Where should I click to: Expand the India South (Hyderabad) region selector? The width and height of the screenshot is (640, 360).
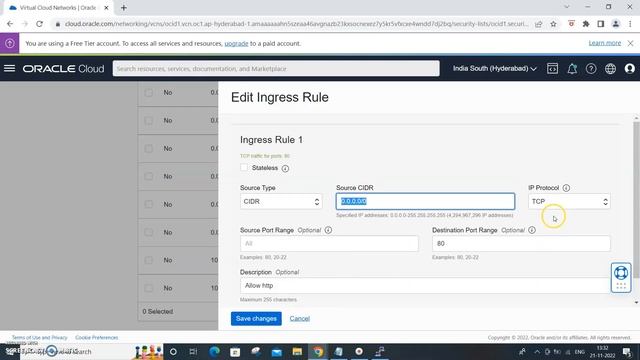pyautogui.click(x=494, y=69)
